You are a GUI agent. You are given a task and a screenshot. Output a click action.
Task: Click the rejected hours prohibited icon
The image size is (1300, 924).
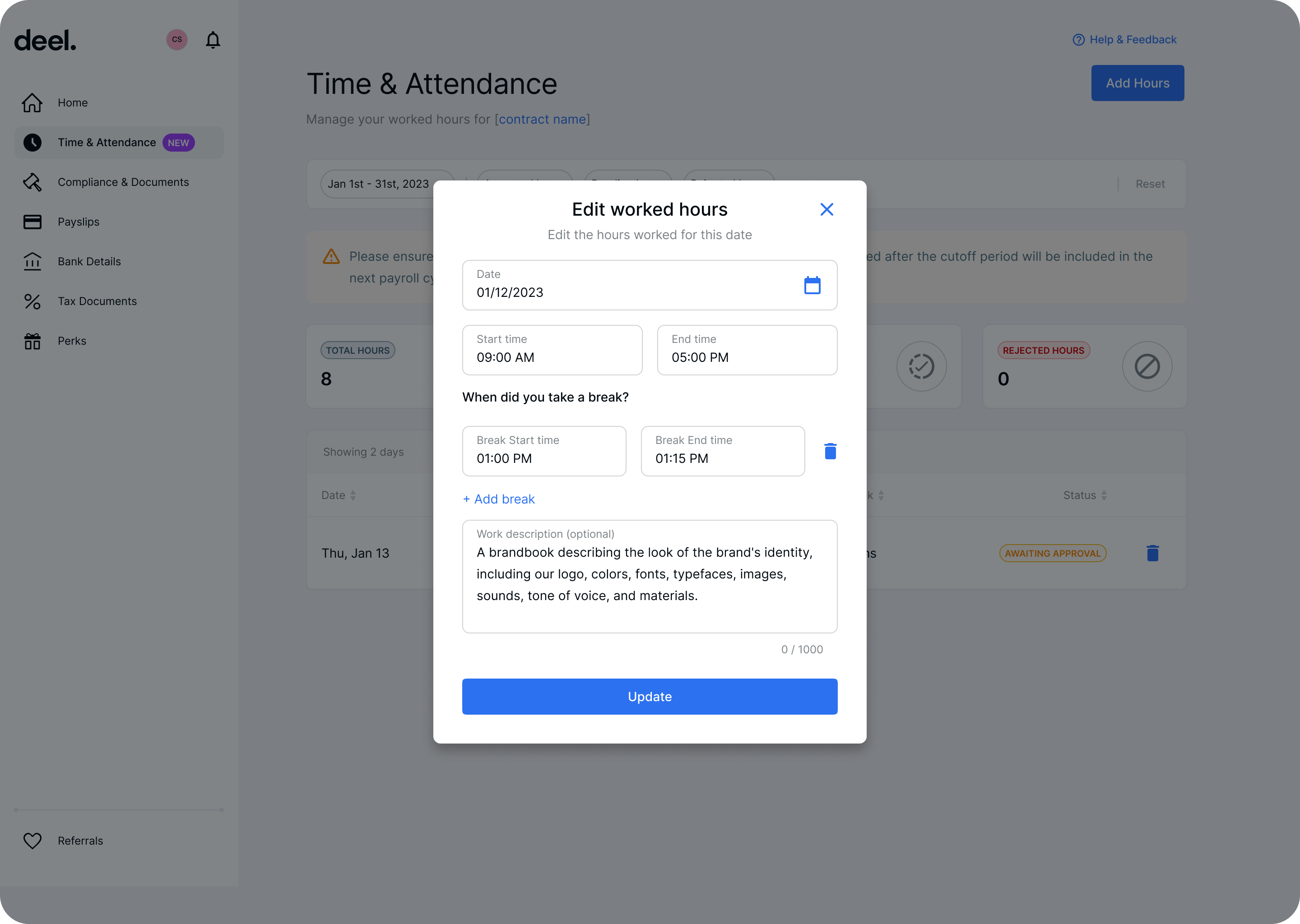(x=1147, y=366)
